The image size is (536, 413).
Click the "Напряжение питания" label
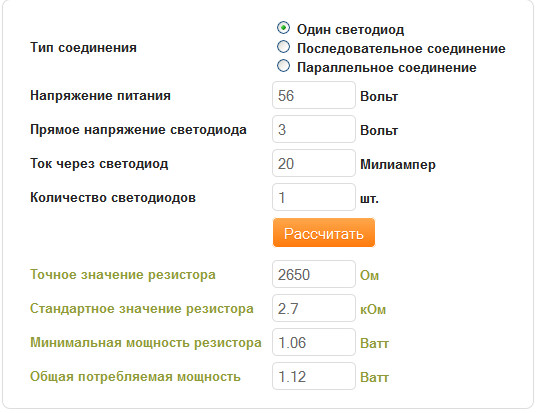click(100, 95)
